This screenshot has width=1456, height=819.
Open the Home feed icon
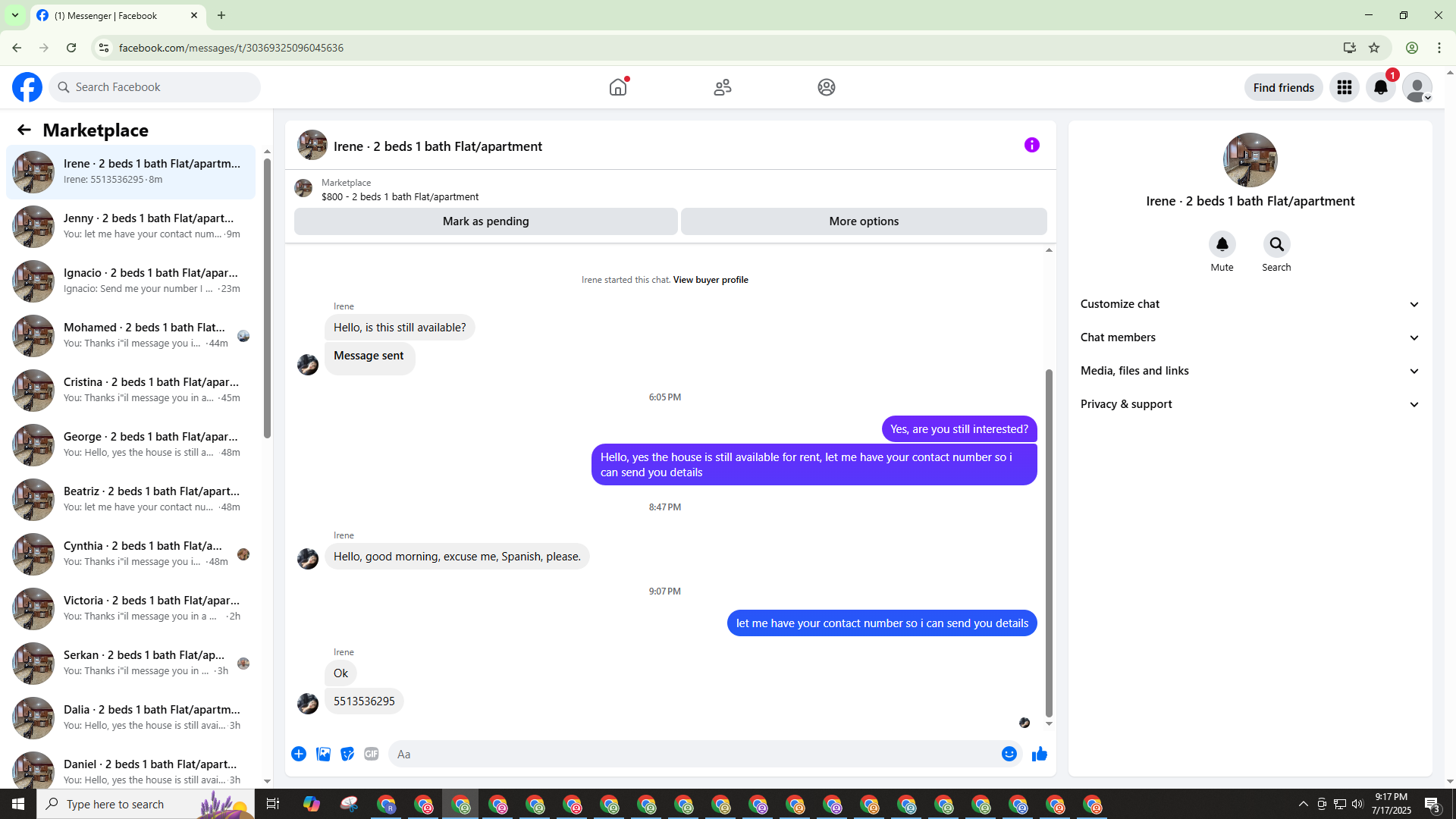tap(618, 87)
